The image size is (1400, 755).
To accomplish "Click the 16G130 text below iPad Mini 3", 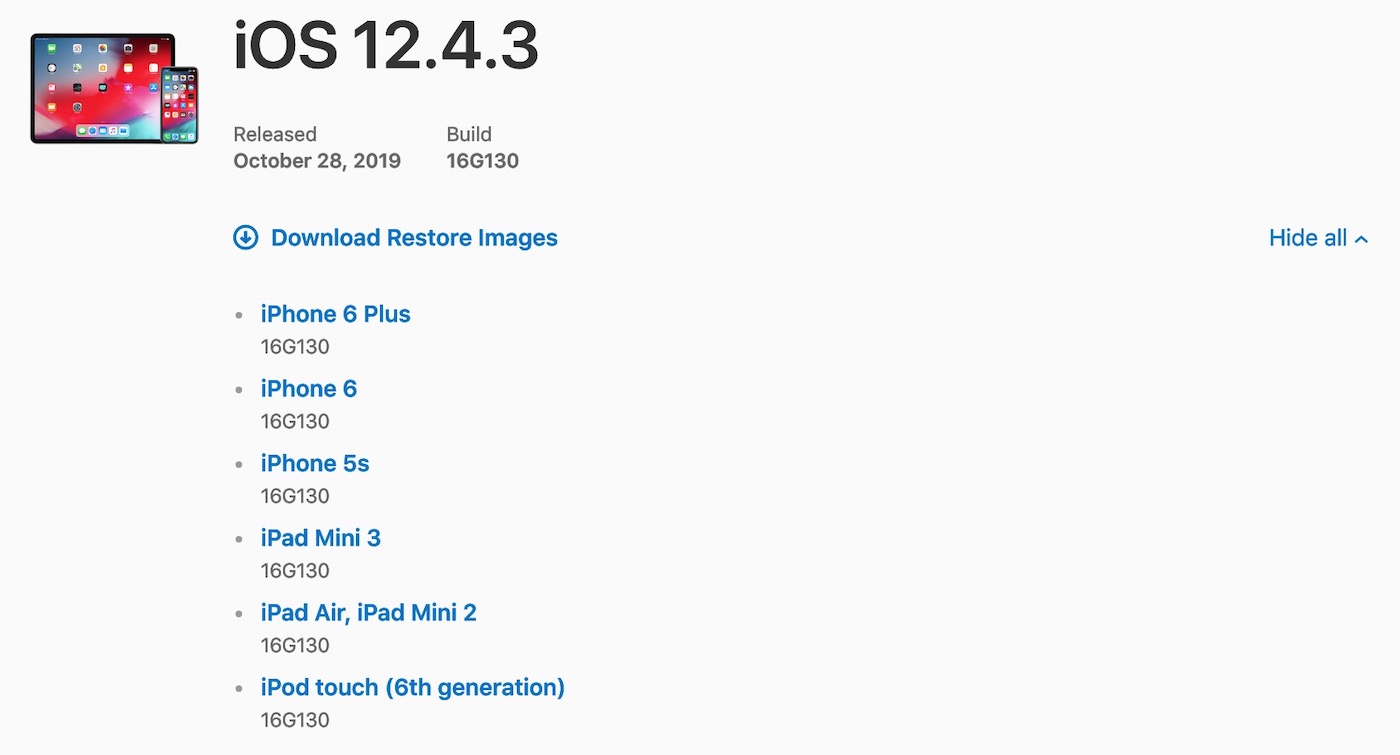I will click(x=295, y=571).
